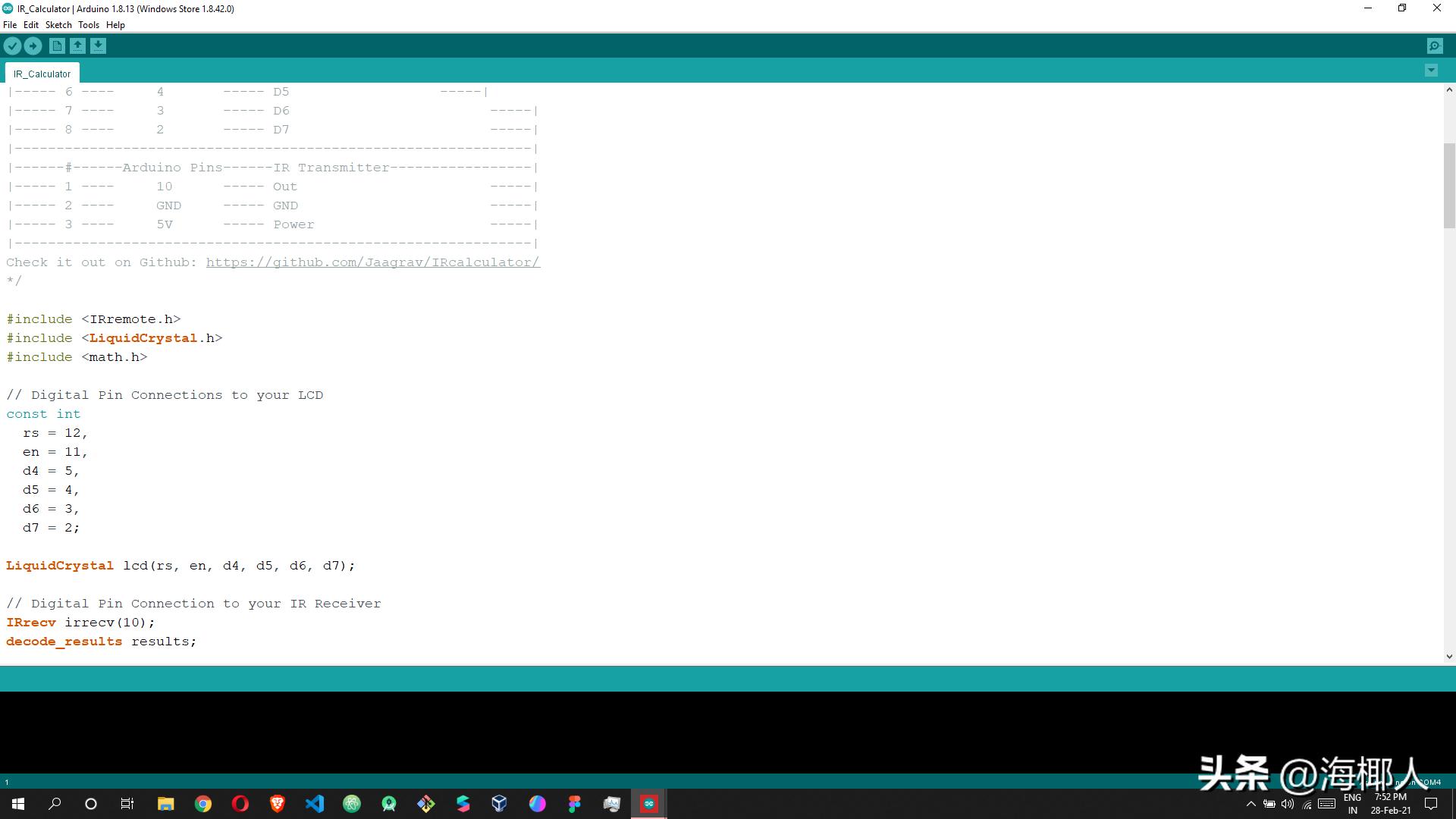Open the Action Center notification button

click(x=1430, y=805)
